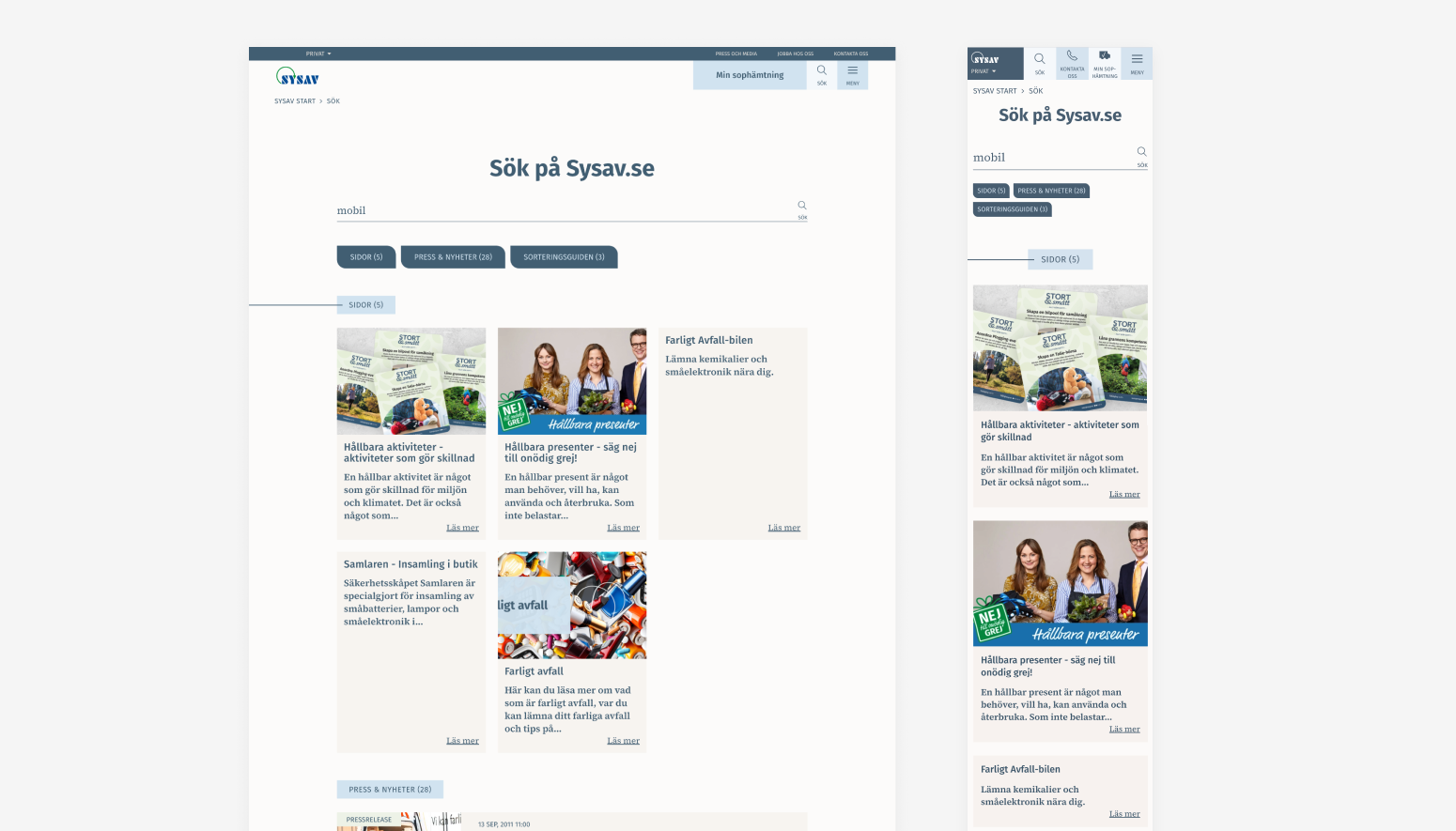This screenshot has height=831, width=1456.
Task: Click Sysav logo in the mobile header
Action: (x=985, y=58)
